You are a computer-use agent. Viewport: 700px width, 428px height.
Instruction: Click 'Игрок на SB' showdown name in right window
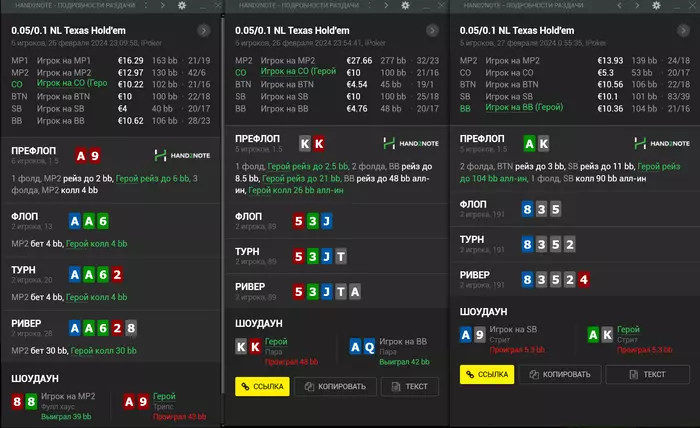pos(513,329)
